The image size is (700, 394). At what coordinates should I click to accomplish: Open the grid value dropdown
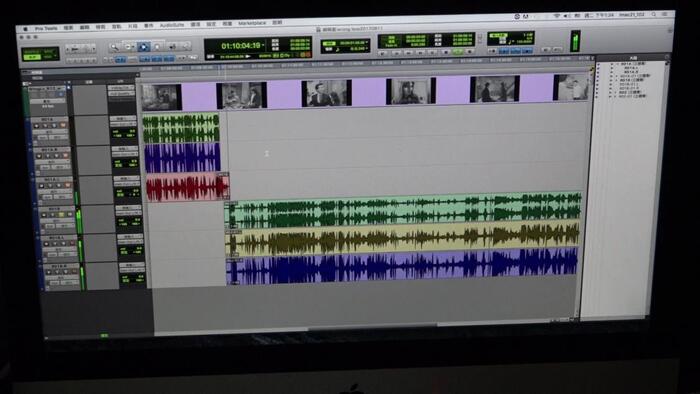[x=367, y=42]
